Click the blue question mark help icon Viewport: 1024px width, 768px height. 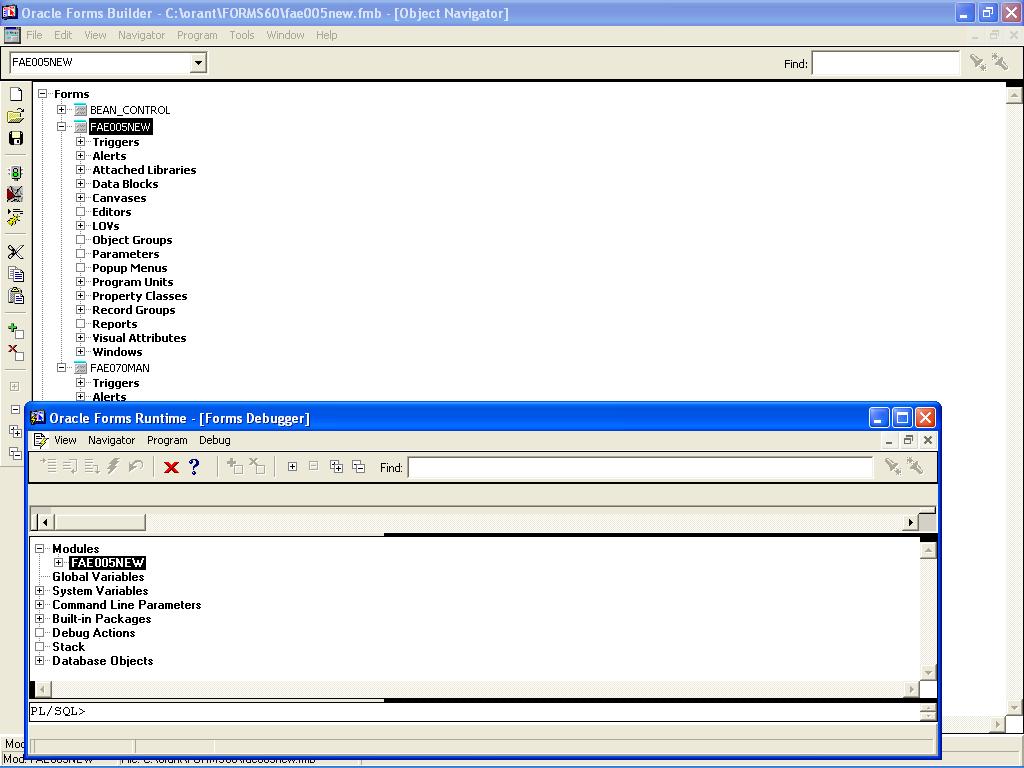(194, 467)
